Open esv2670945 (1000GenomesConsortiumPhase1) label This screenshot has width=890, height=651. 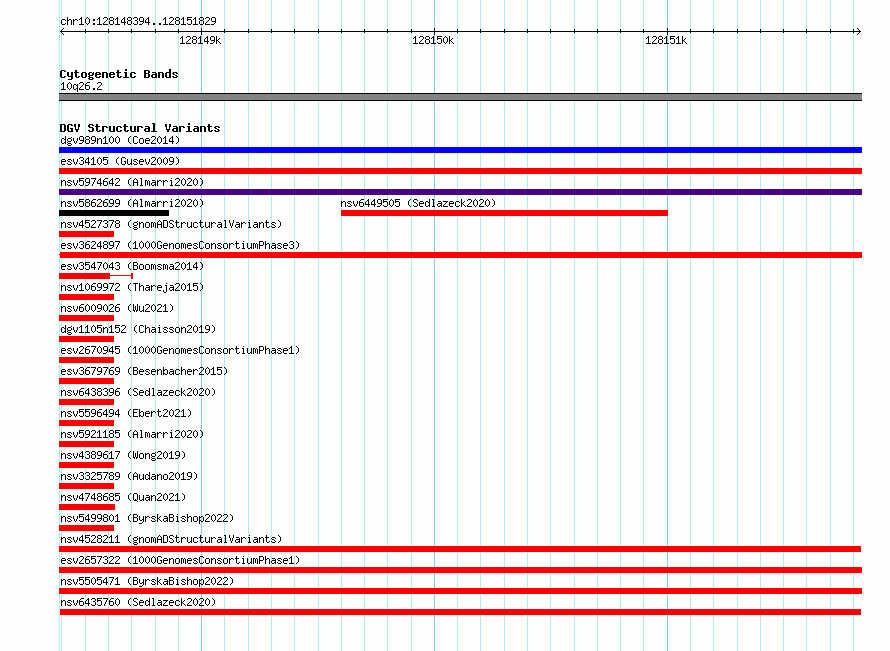180,350
